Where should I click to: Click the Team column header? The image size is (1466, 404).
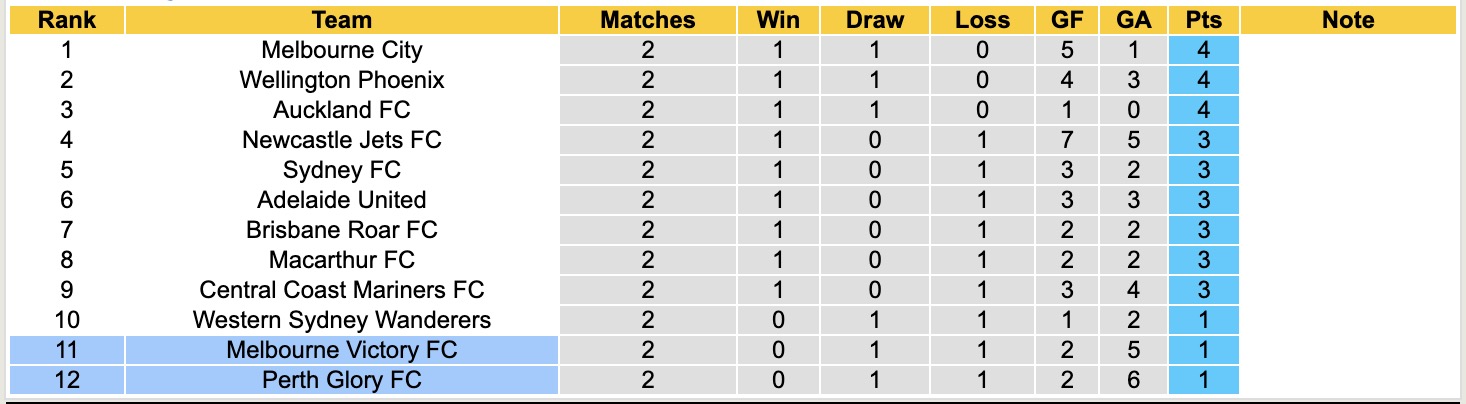(341, 20)
